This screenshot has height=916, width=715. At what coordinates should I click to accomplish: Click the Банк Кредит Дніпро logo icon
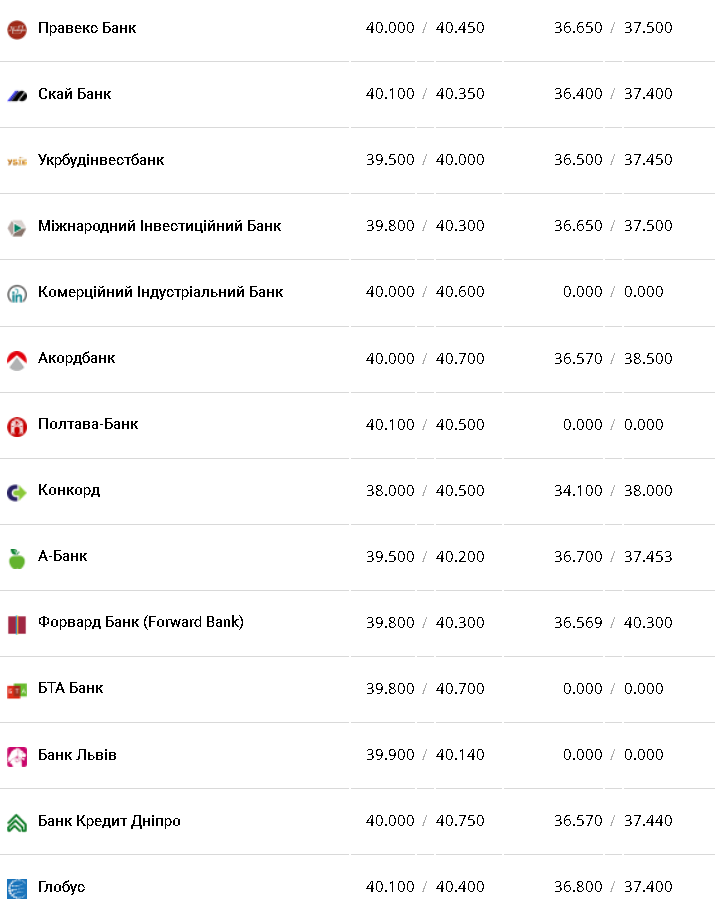tap(16, 822)
